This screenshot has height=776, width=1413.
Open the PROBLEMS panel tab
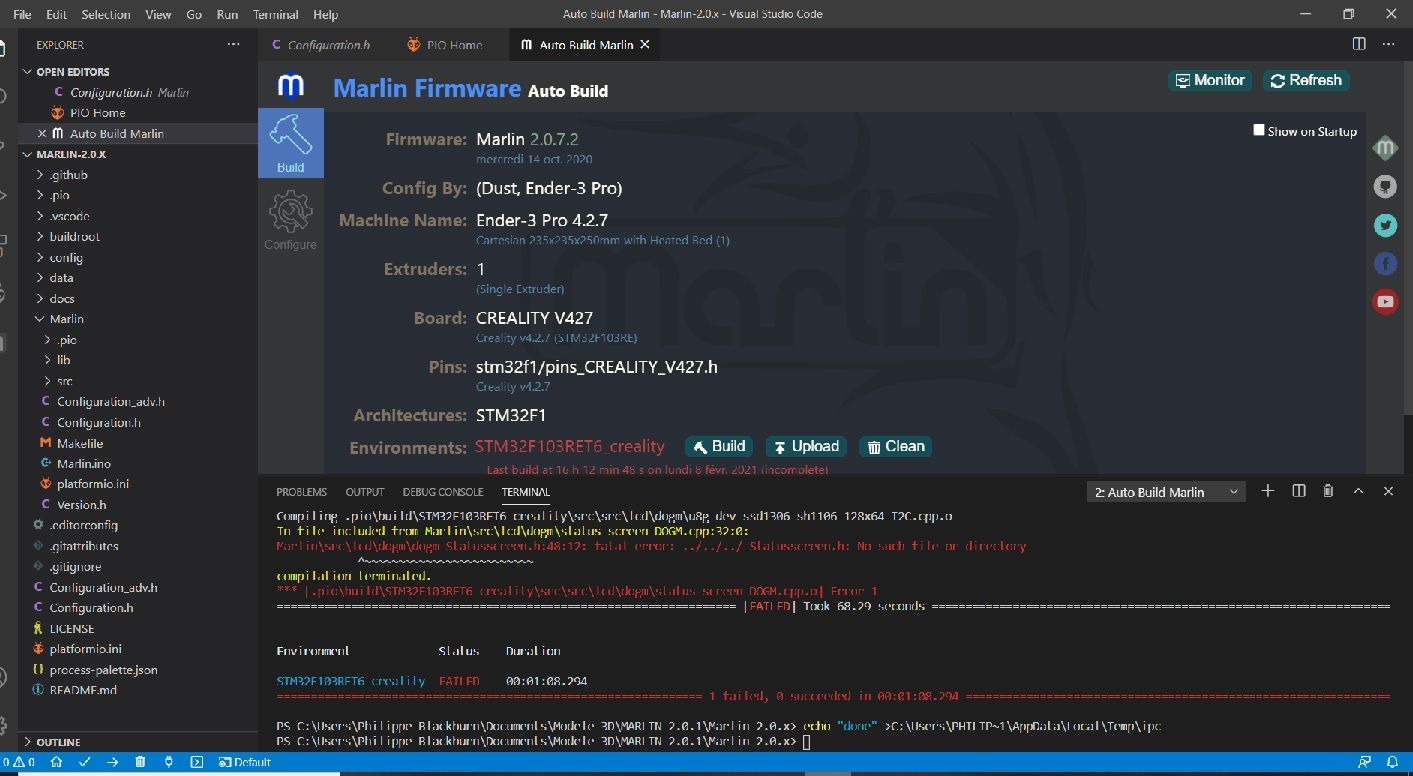(301, 492)
